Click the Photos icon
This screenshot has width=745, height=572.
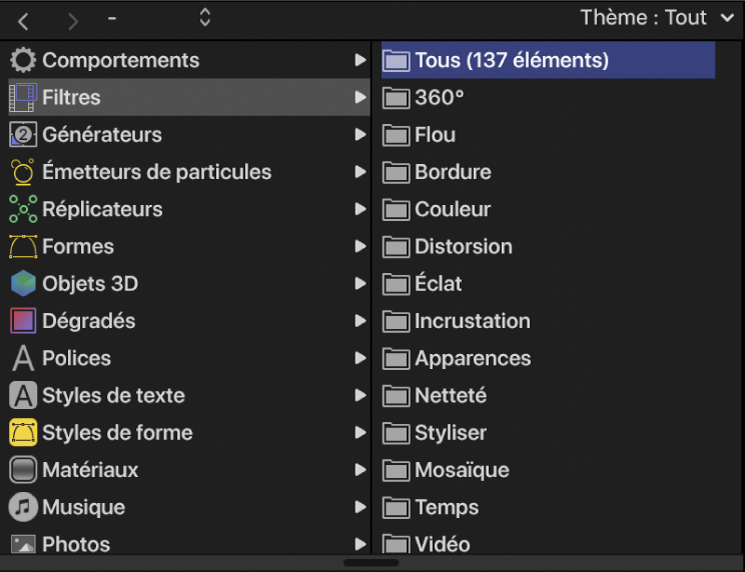coord(23,544)
